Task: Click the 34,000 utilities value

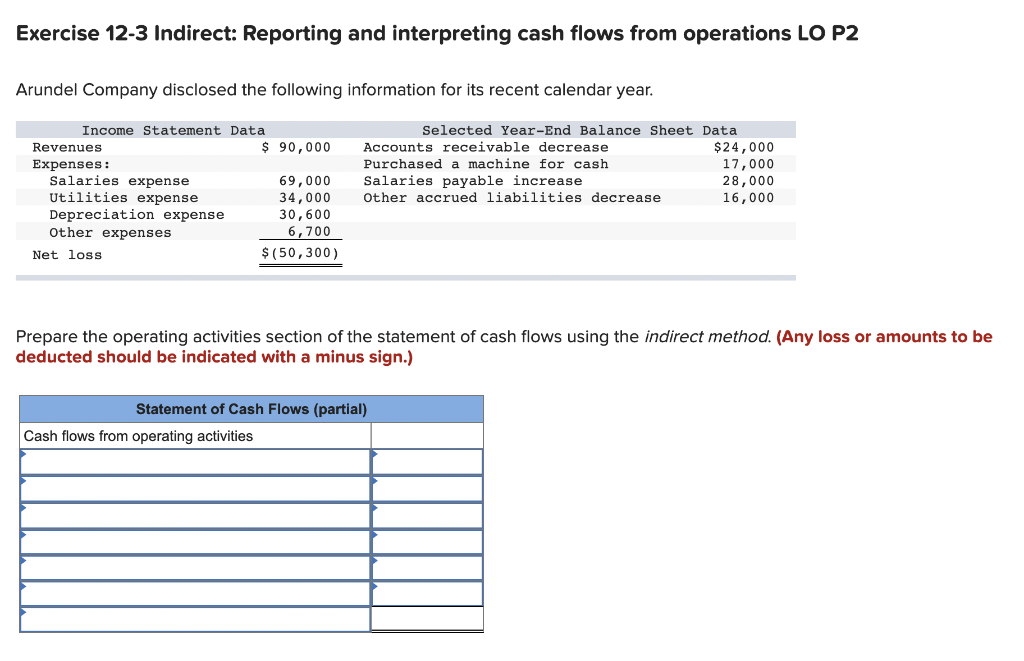Action: [x=305, y=198]
